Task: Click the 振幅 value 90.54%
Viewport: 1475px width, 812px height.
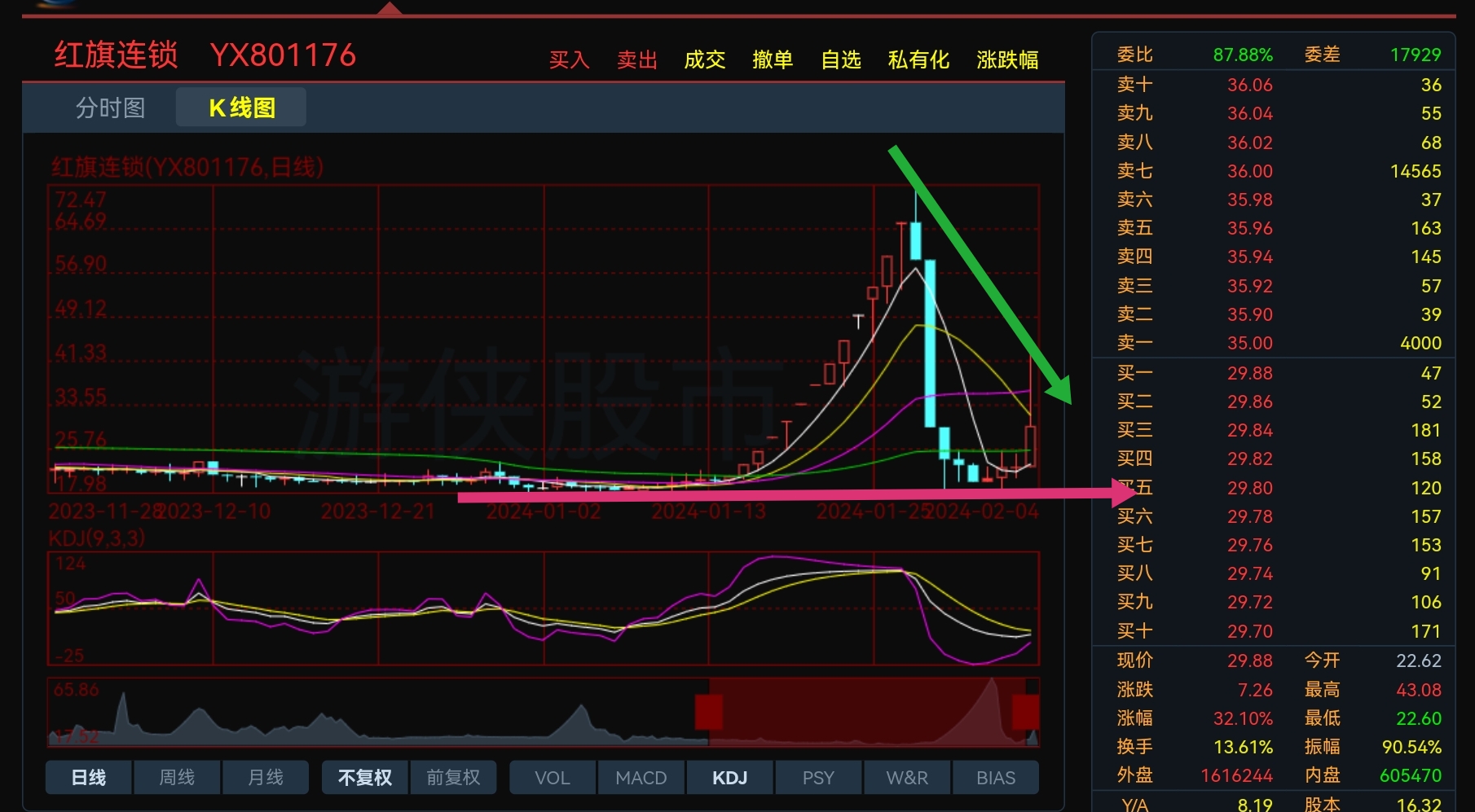Action: [1411, 747]
